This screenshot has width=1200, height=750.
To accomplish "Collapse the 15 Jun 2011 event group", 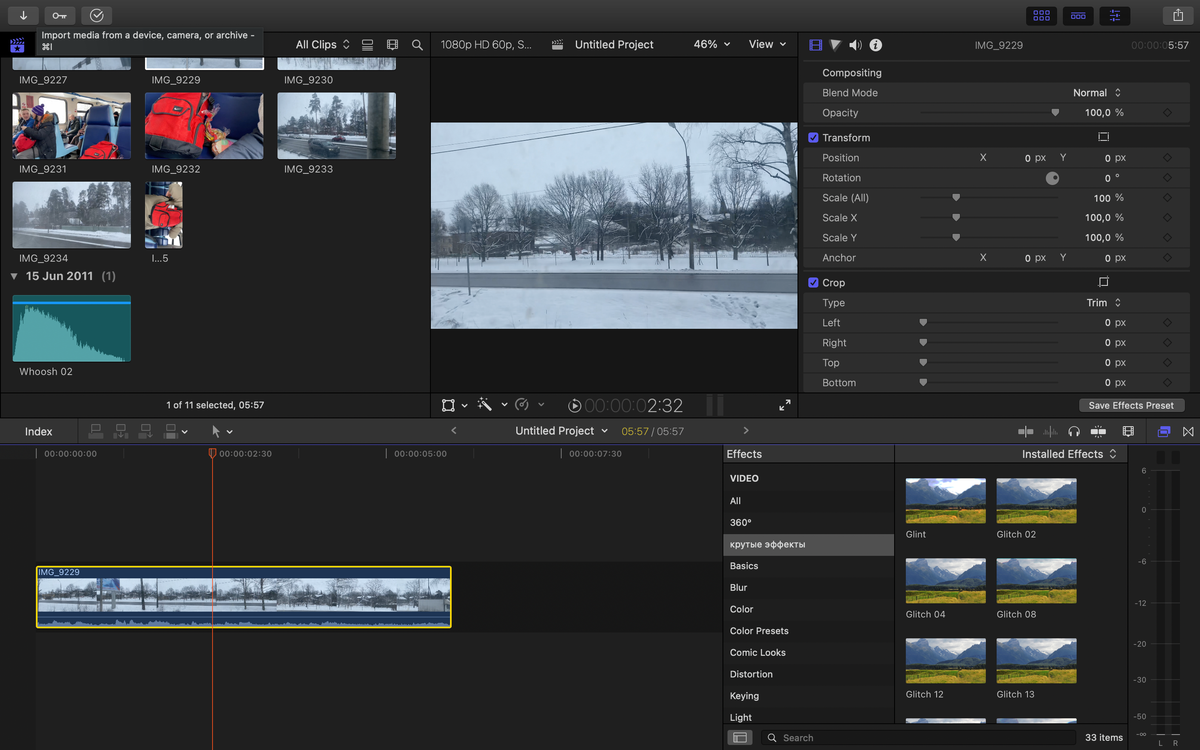I will pos(14,276).
